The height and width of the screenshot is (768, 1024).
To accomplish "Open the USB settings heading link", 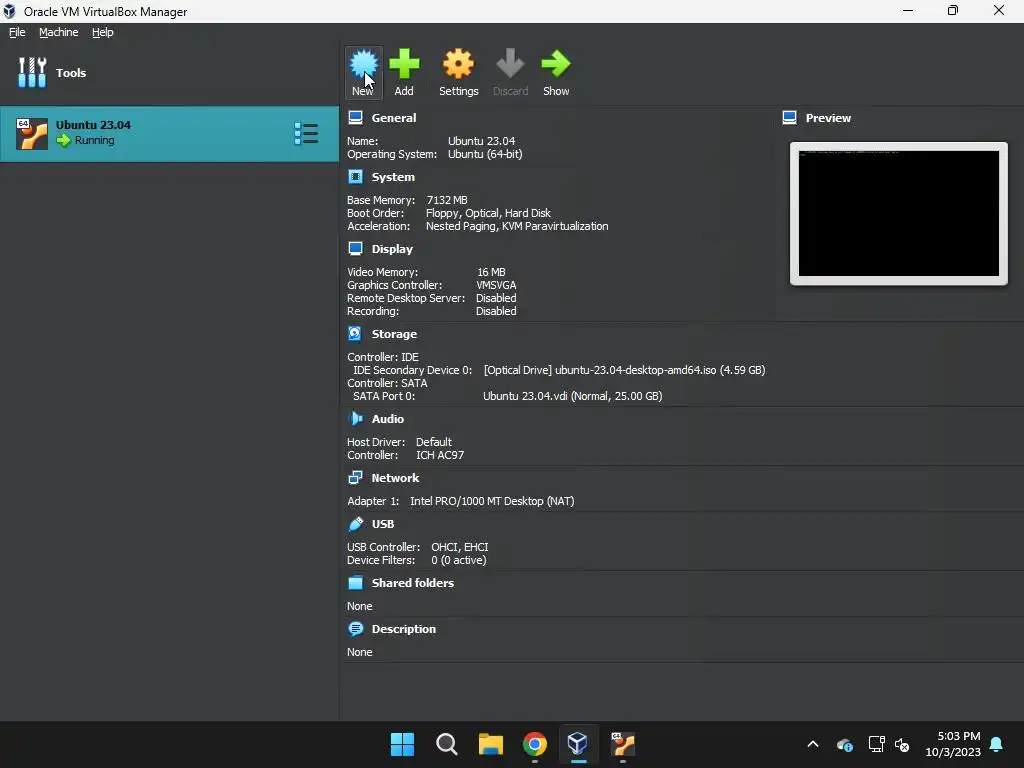I will 383,524.
